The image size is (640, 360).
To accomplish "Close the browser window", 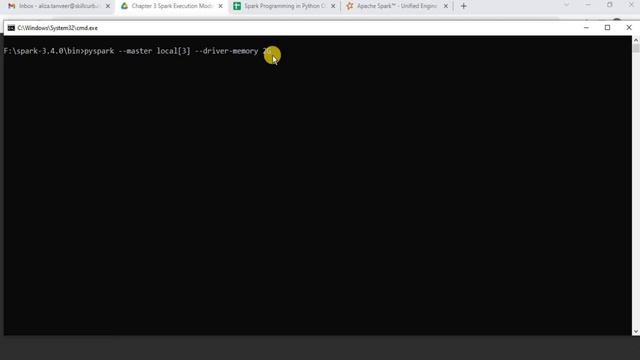I will pos(631,5).
